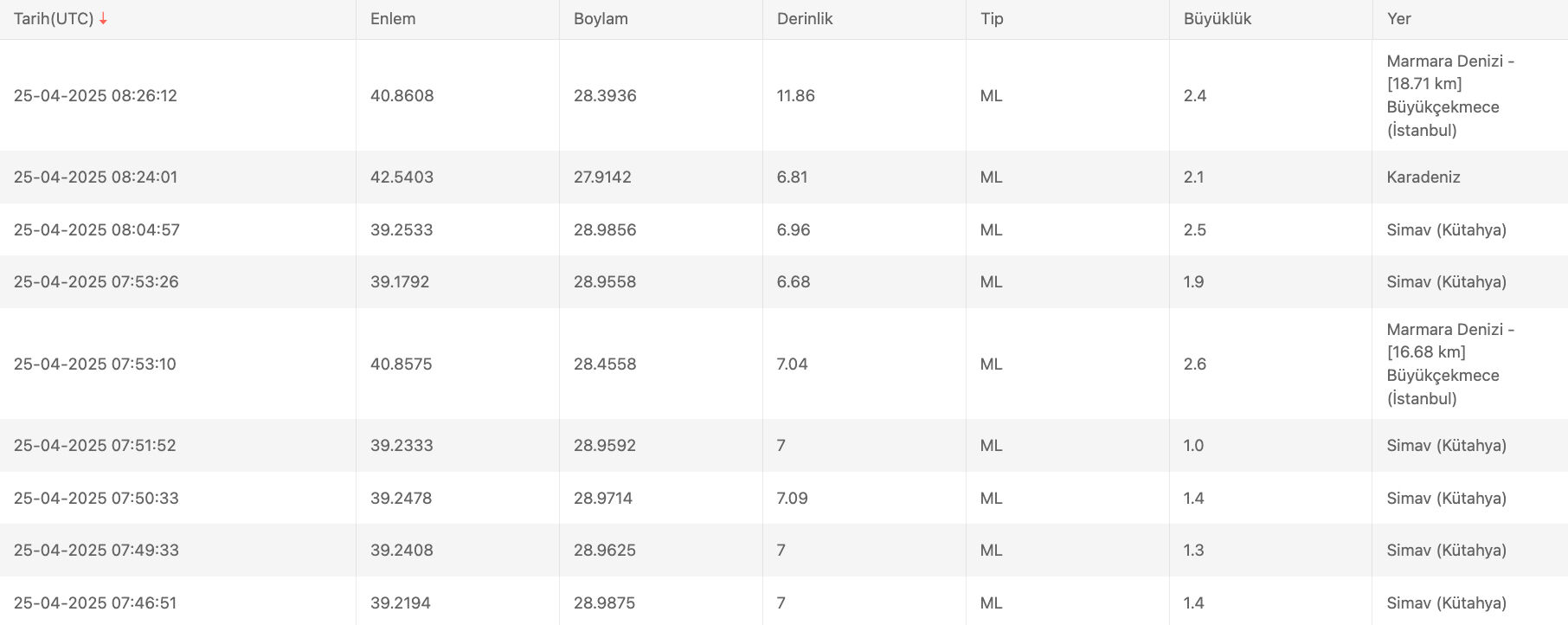Viewport: 1568px width, 625px height.
Task: Click longitude value 28.9875
Action: click(x=604, y=603)
